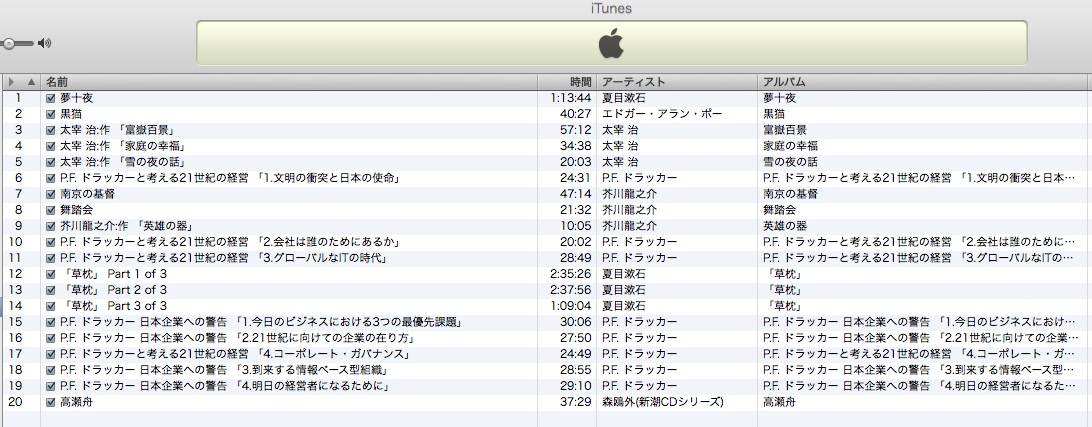Uncheck the checkbox for 夢十夜
The image size is (1092, 427).
pos(50,98)
